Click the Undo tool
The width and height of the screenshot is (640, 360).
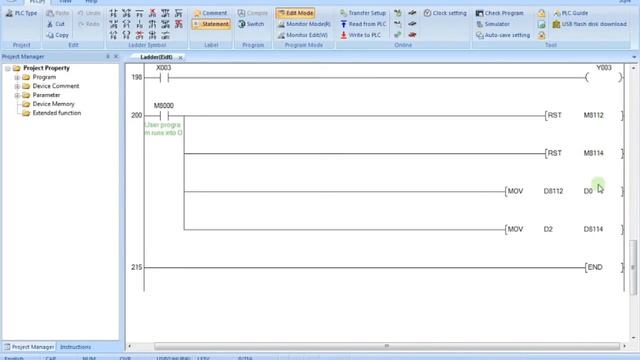click(89, 13)
